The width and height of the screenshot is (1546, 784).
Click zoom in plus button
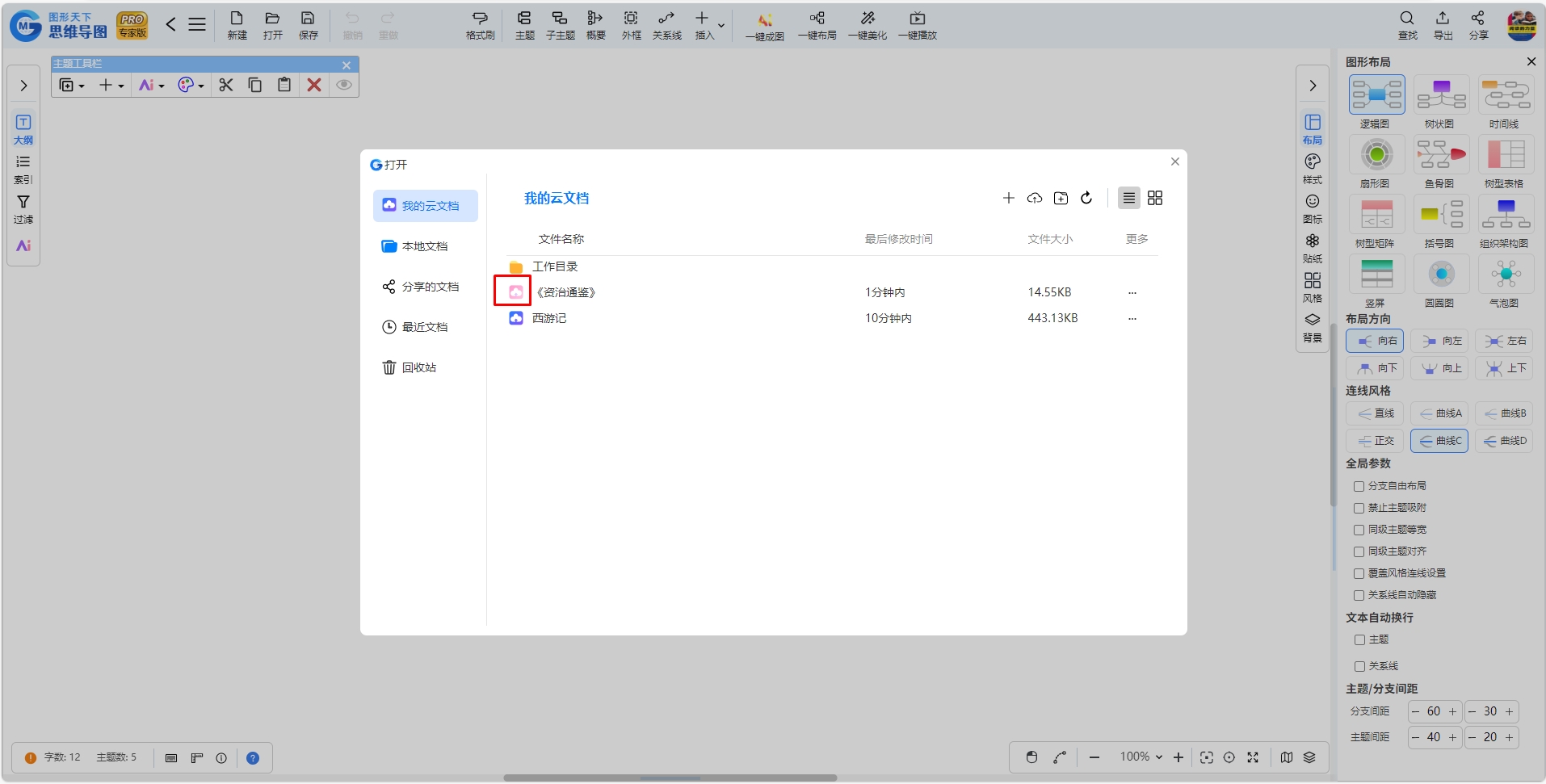[x=1178, y=757]
